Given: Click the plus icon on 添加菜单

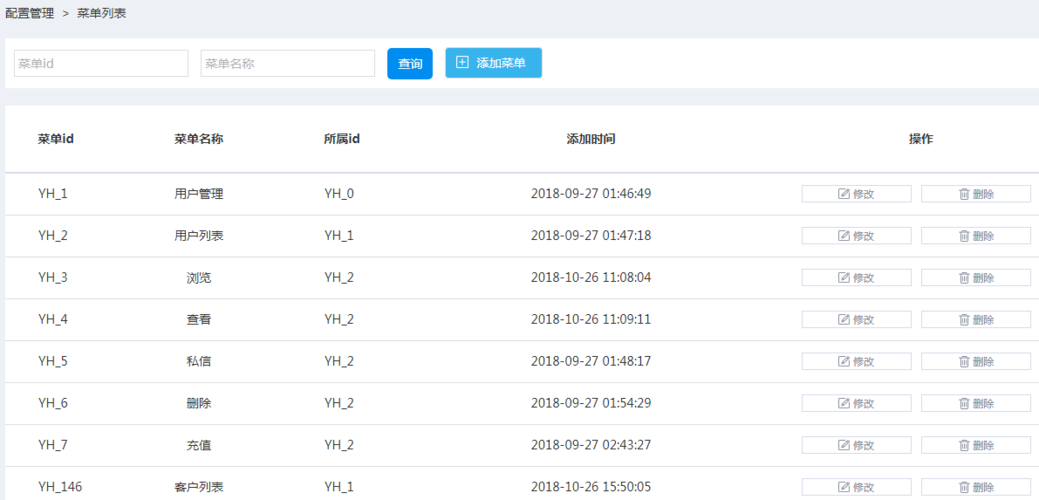Looking at the screenshot, I should point(462,62).
